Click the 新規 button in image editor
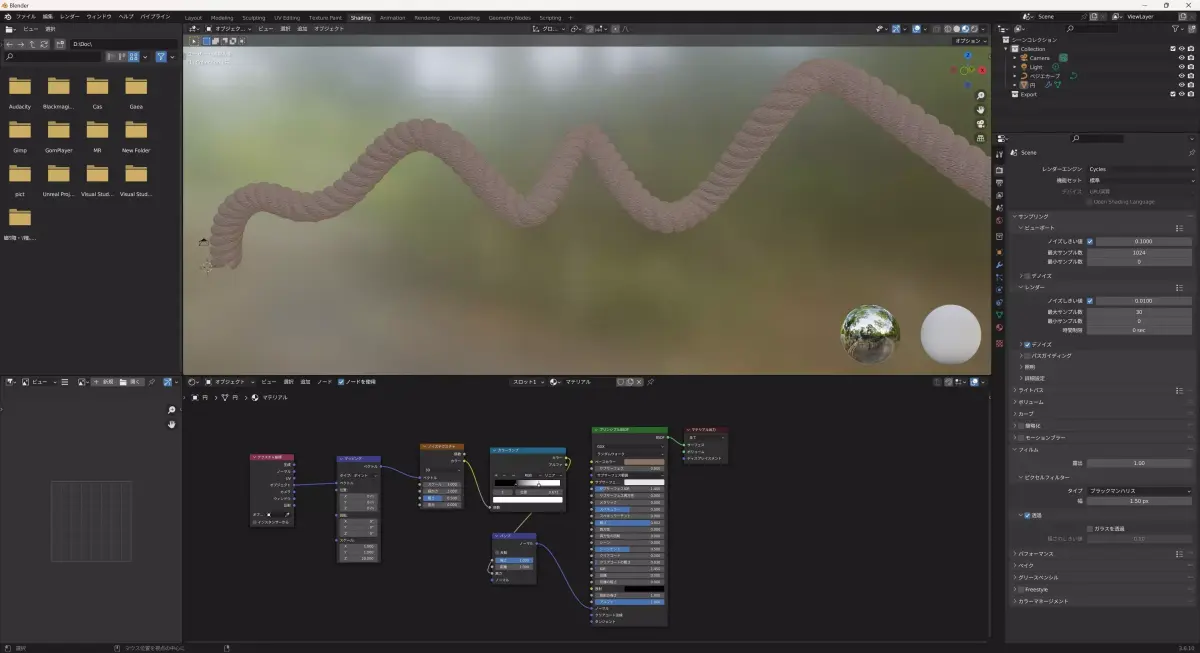Screen dimensions: 1200x653 pos(102,382)
